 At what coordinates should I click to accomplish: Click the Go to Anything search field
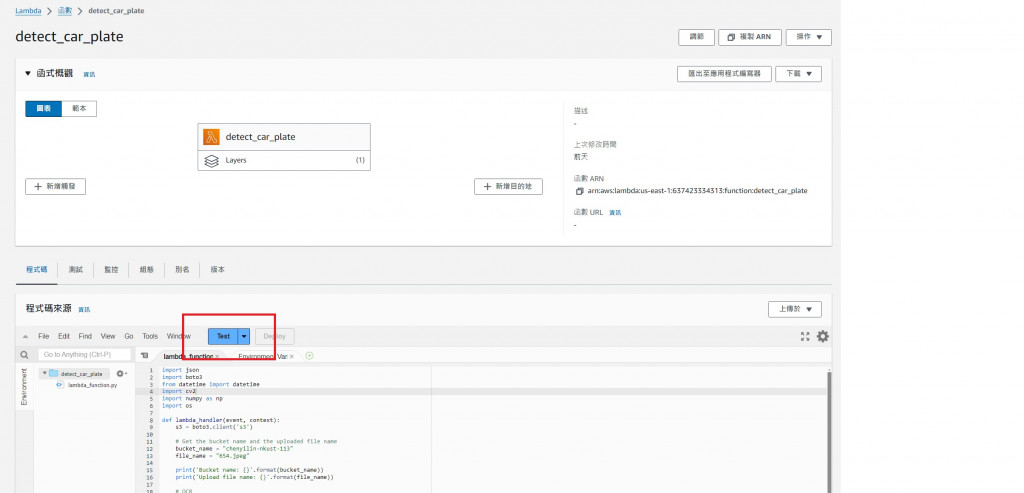coord(84,355)
